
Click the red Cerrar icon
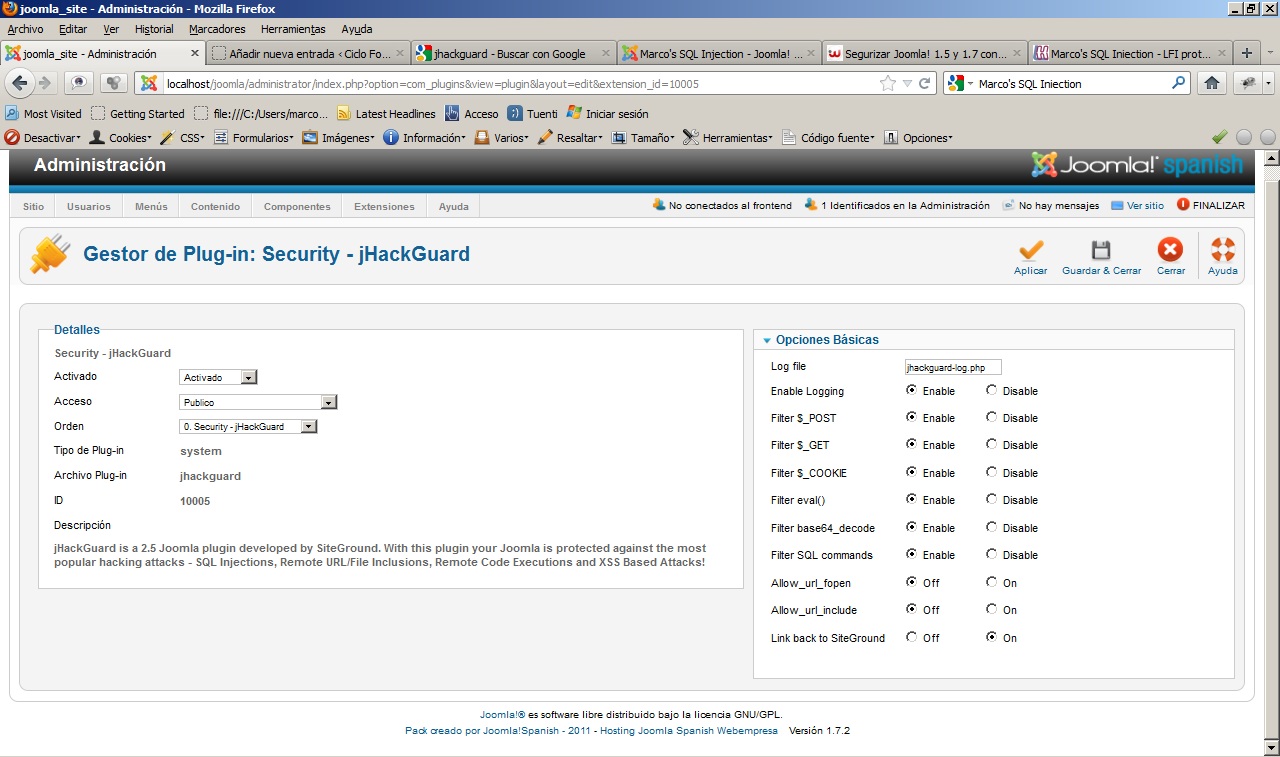[x=1170, y=250]
